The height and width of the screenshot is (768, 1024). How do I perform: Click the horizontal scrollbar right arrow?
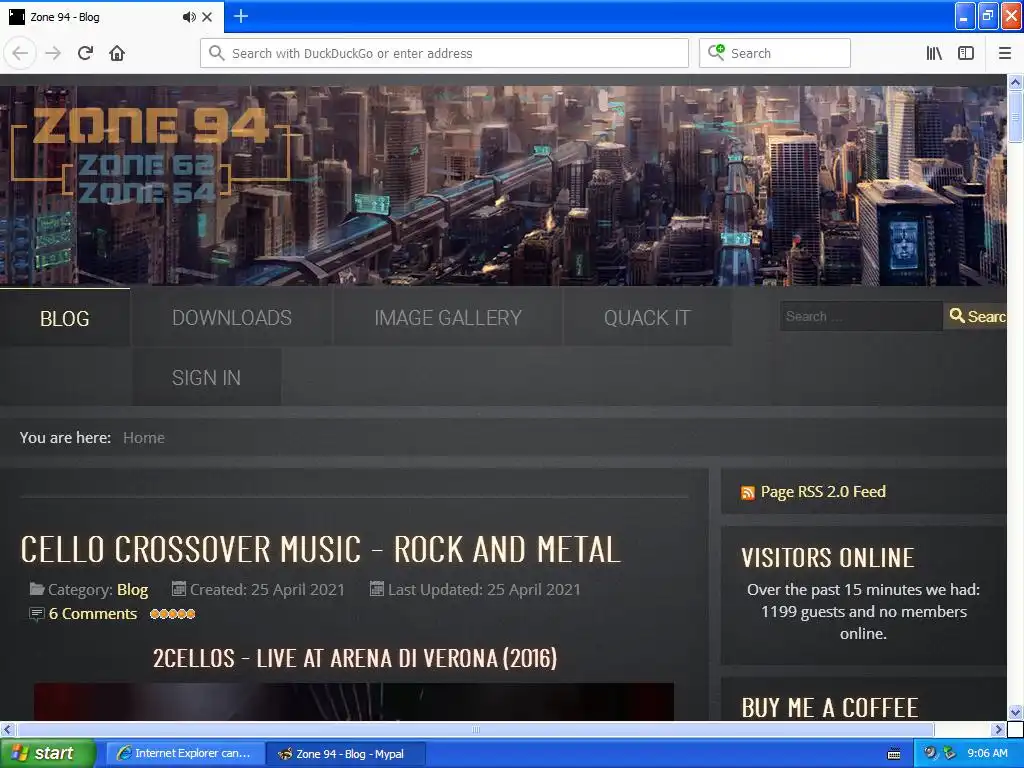(999, 729)
